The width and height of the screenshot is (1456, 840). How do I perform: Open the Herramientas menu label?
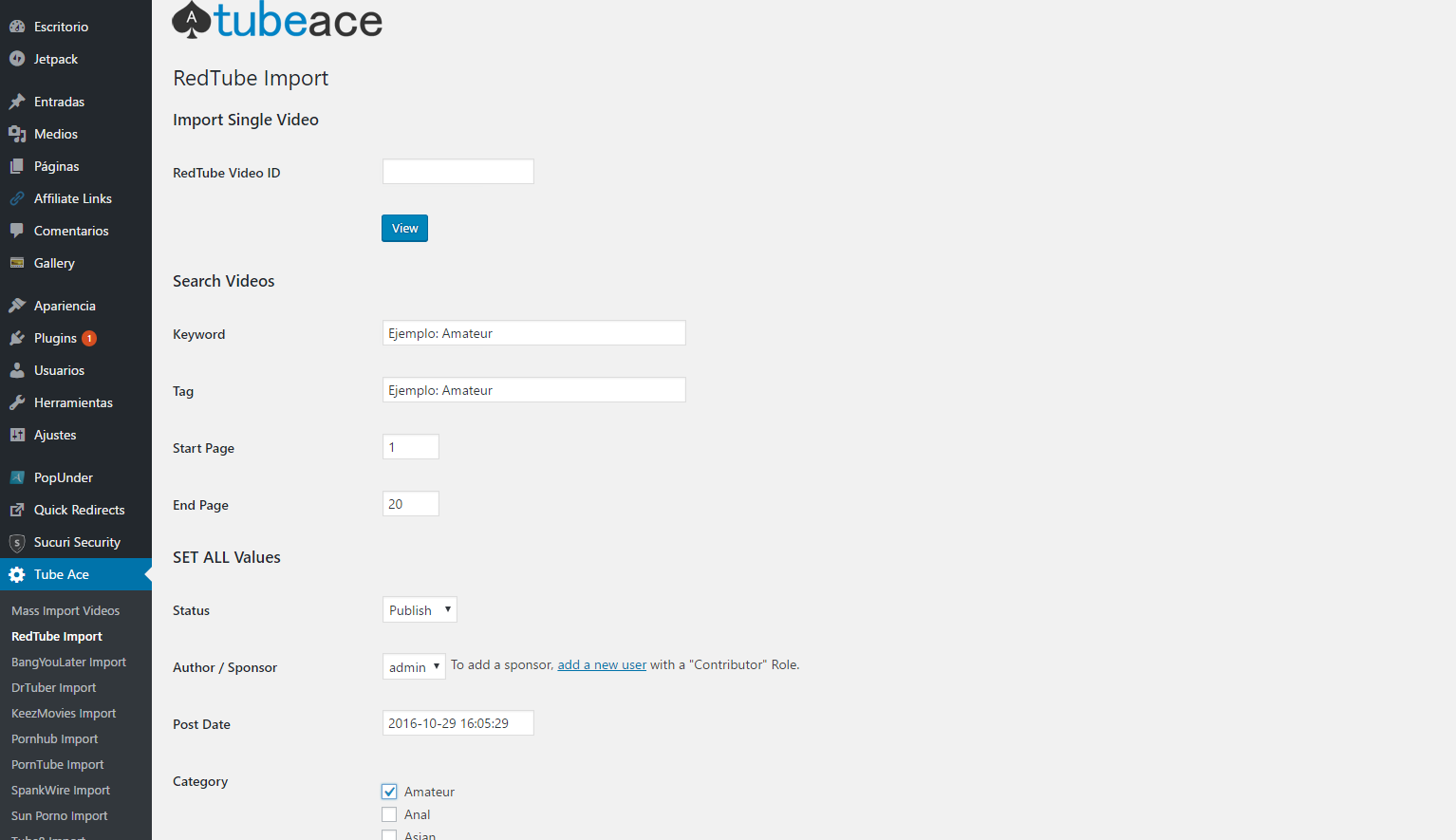pyautogui.click(x=73, y=402)
